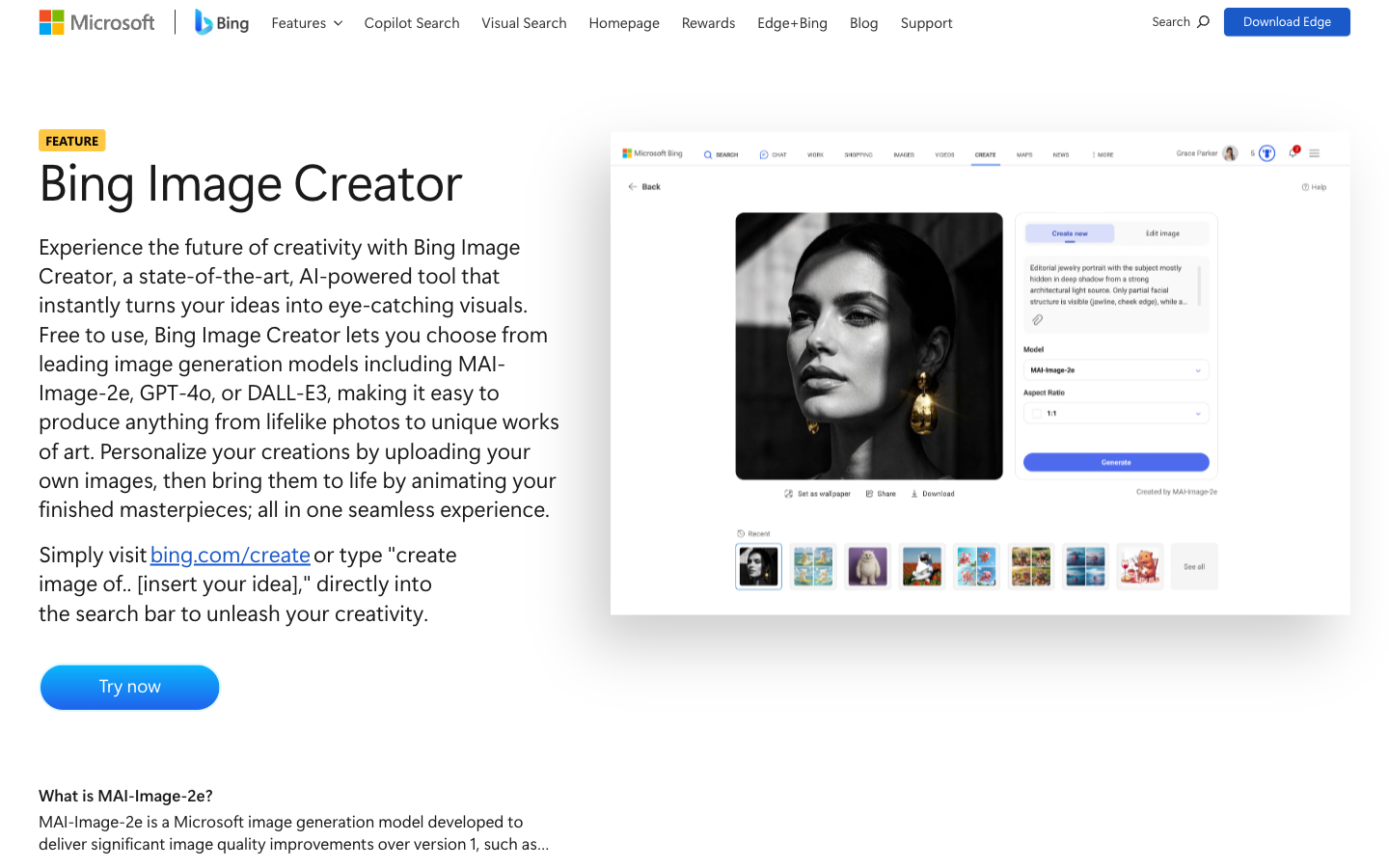Image resolution: width=1389 pixels, height=868 pixels.
Task: Switch to the Edit image tab
Action: pyautogui.click(x=1162, y=233)
